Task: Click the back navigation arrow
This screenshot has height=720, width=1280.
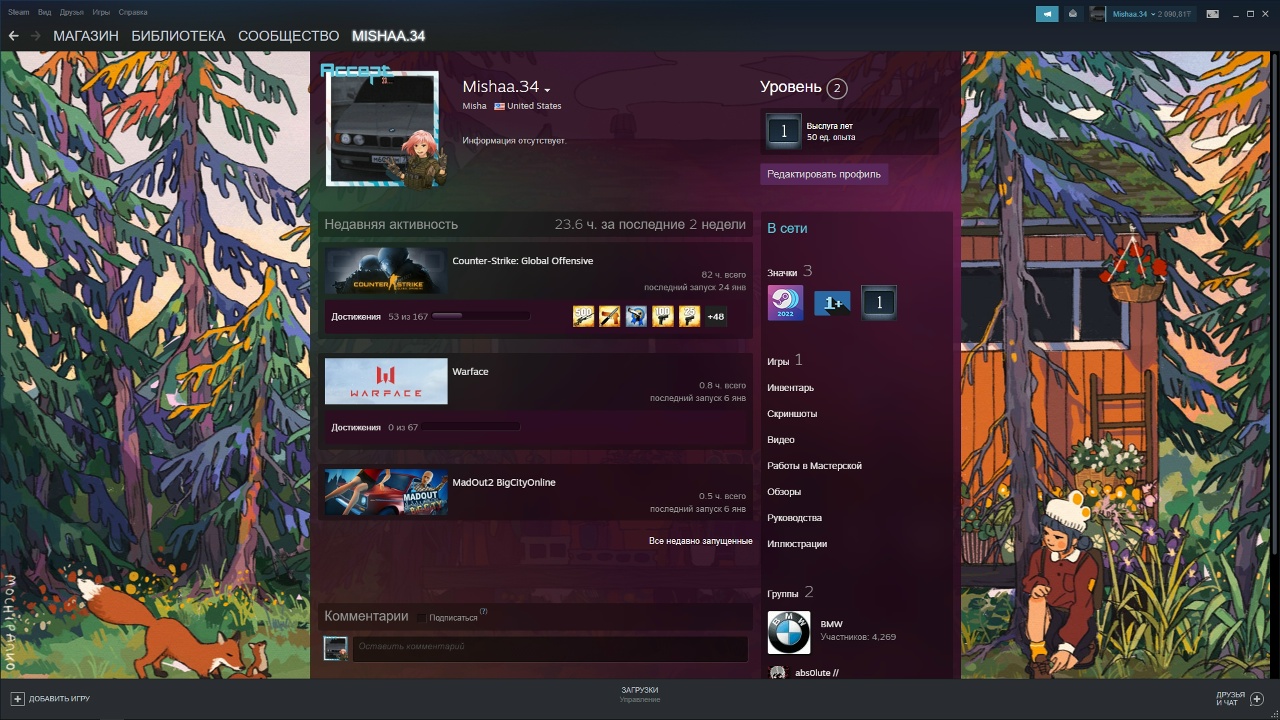Action: point(14,36)
